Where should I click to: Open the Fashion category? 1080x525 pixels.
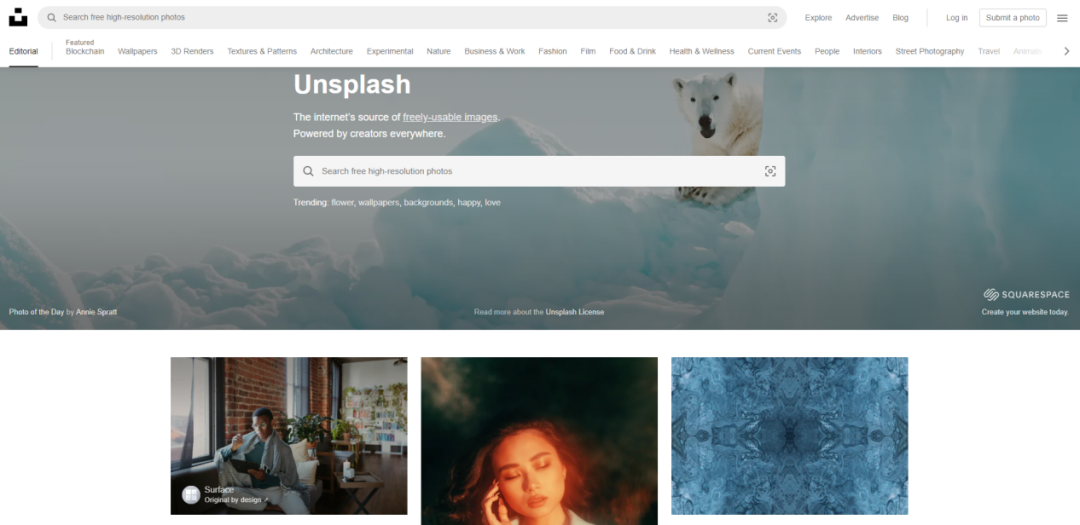(552, 52)
